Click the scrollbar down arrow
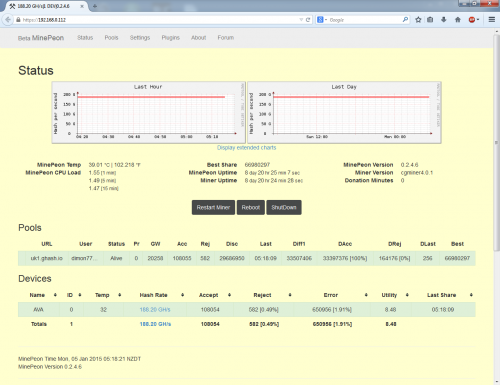This screenshot has height=385, width=500. [496, 382]
